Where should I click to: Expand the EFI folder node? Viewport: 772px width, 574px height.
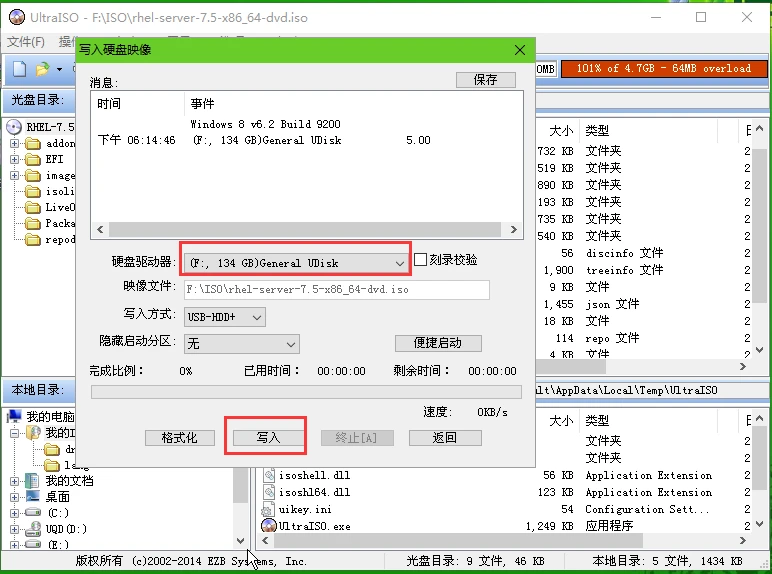pyautogui.click(x=14, y=159)
